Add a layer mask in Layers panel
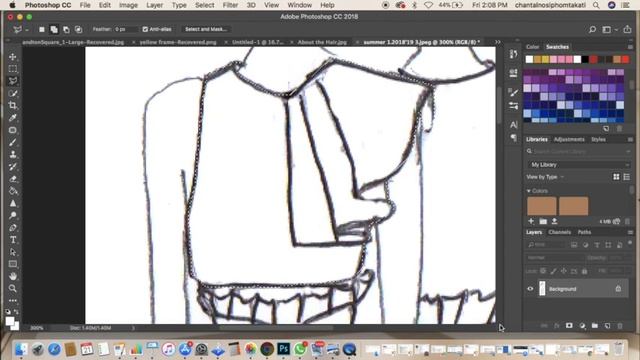 (x=569, y=326)
